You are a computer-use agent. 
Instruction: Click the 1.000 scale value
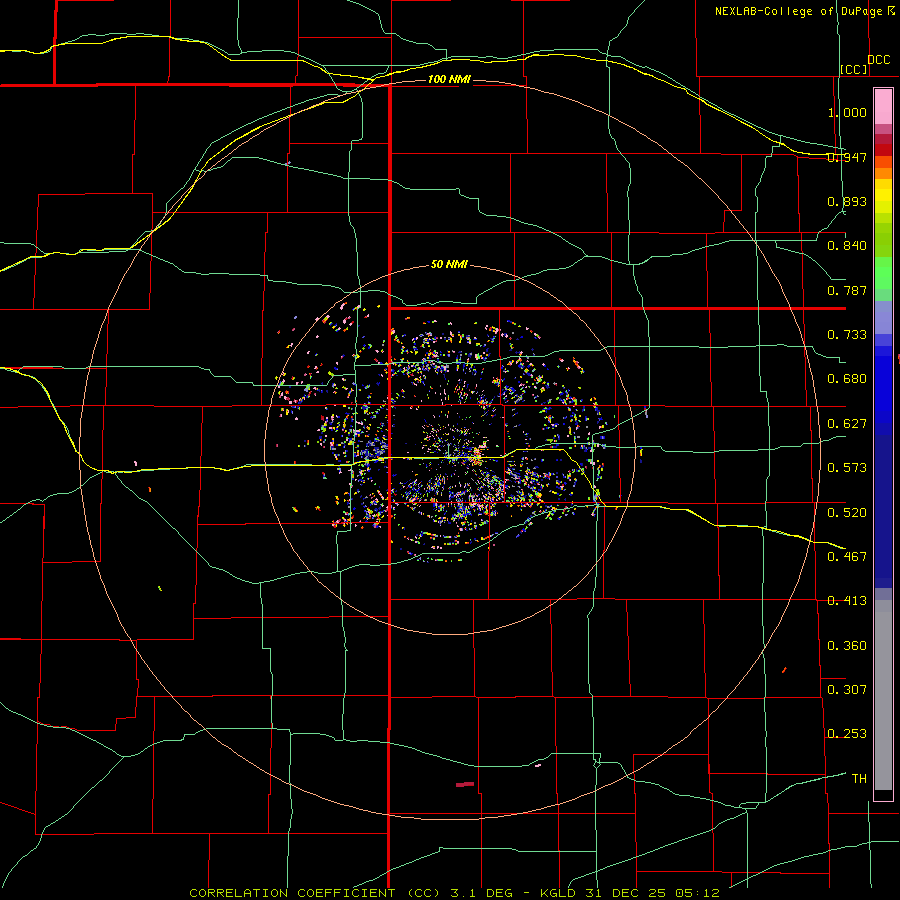(847, 112)
